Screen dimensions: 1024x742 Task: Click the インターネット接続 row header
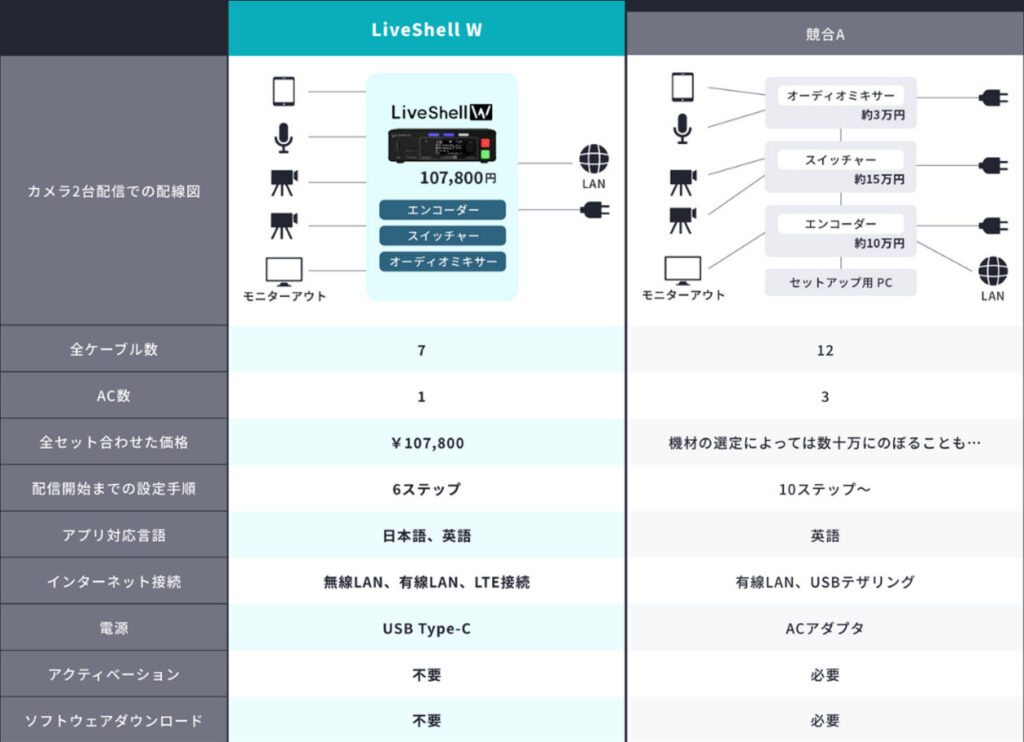(114, 581)
